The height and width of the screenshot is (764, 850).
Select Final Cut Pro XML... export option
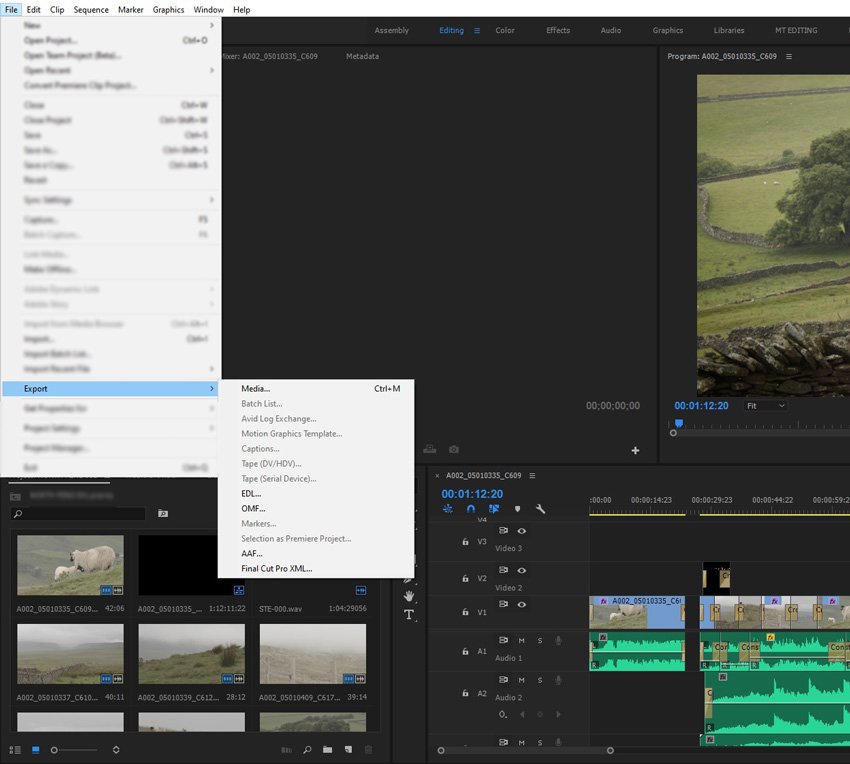(x=277, y=568)
